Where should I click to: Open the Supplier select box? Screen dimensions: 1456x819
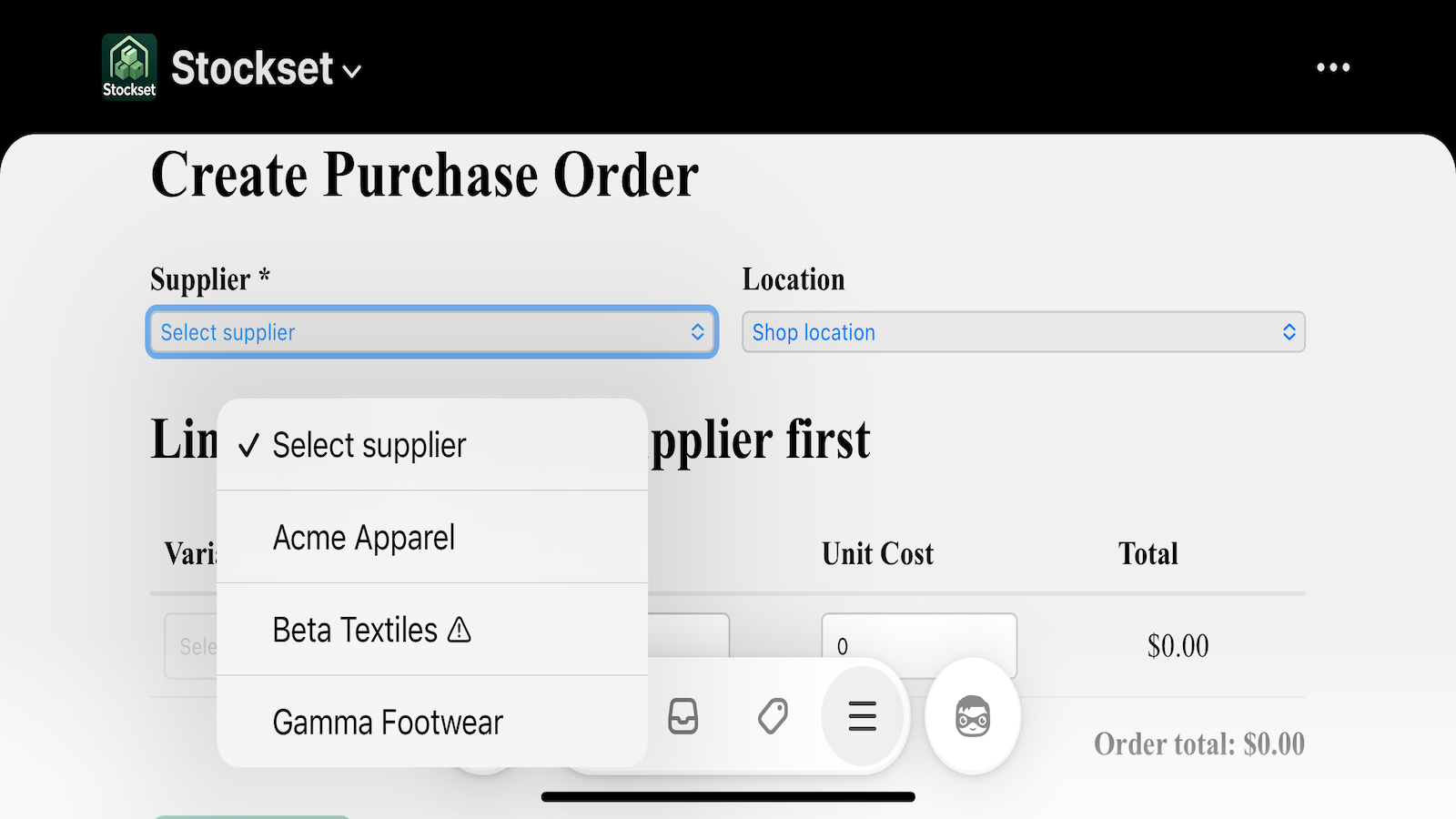432,332
